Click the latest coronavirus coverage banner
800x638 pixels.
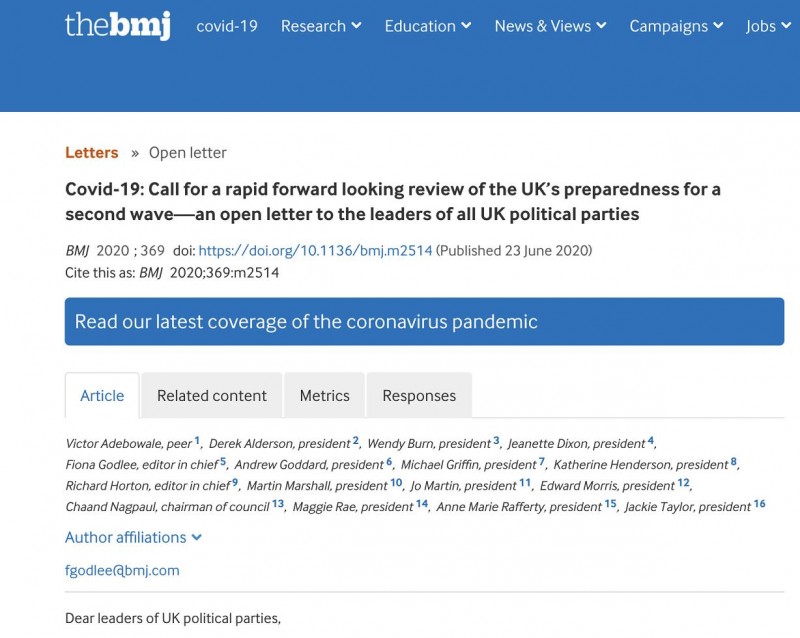click(x=424, y=322)
